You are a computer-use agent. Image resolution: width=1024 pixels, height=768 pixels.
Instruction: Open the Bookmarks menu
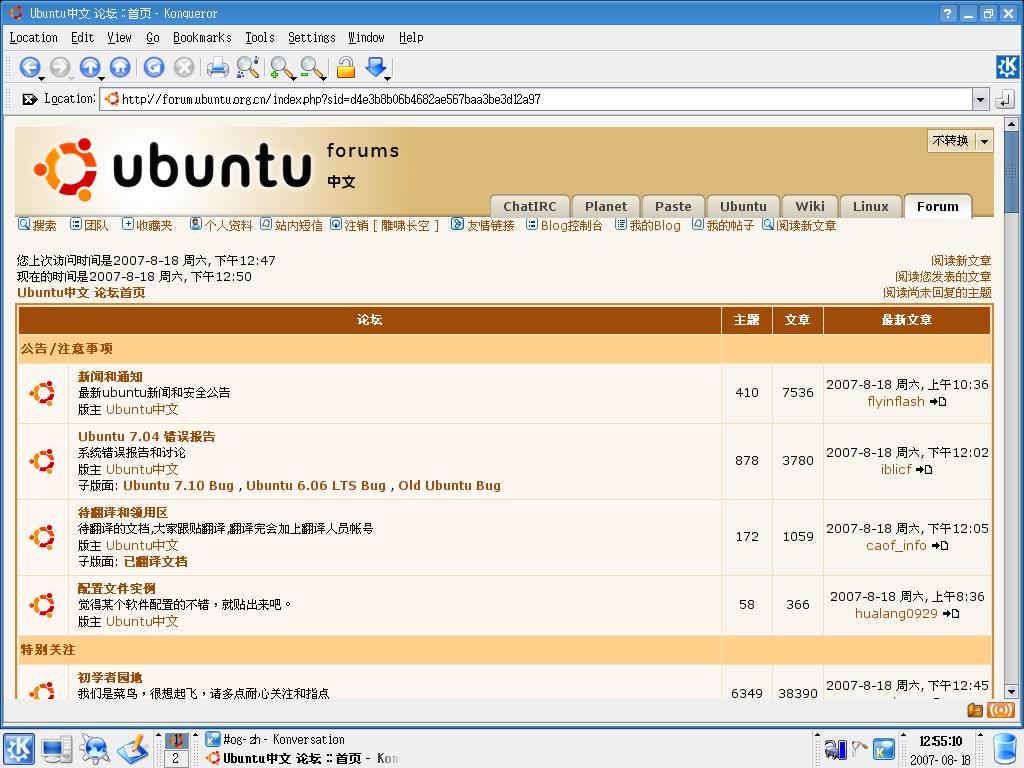tap(202, 38)
